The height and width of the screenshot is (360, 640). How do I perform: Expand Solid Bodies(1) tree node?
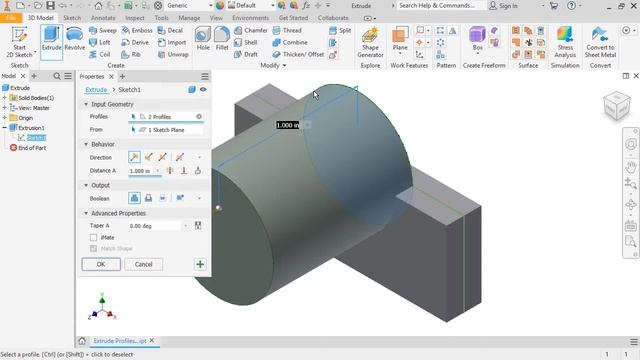point(4,98)
